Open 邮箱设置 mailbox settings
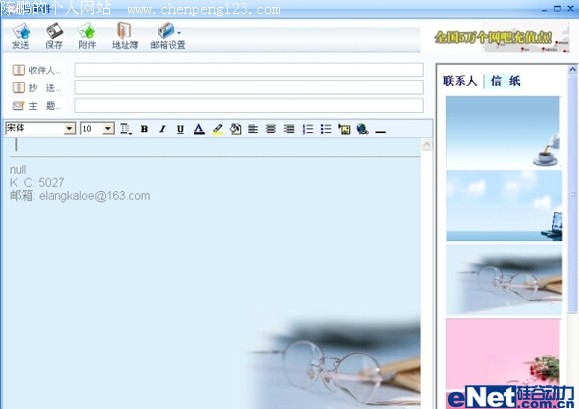This screenshot has height=409, width=579. click(x=168, y=36)
